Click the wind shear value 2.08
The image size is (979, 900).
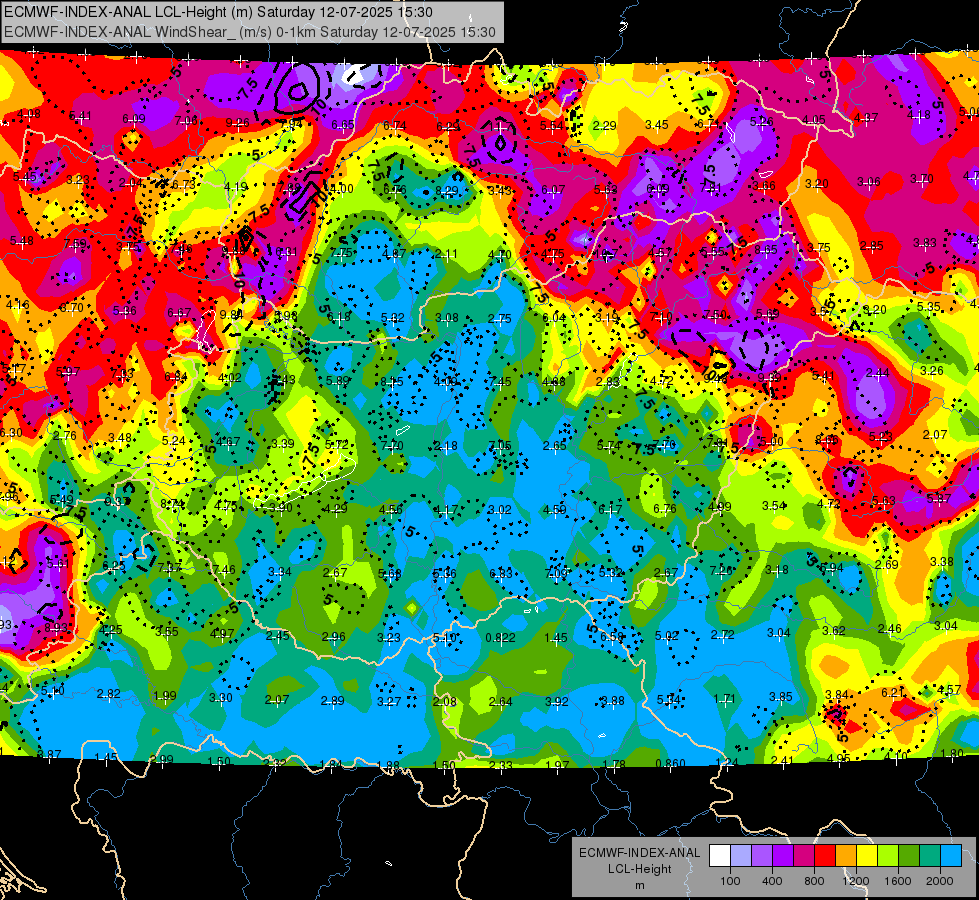pos(445,702)
